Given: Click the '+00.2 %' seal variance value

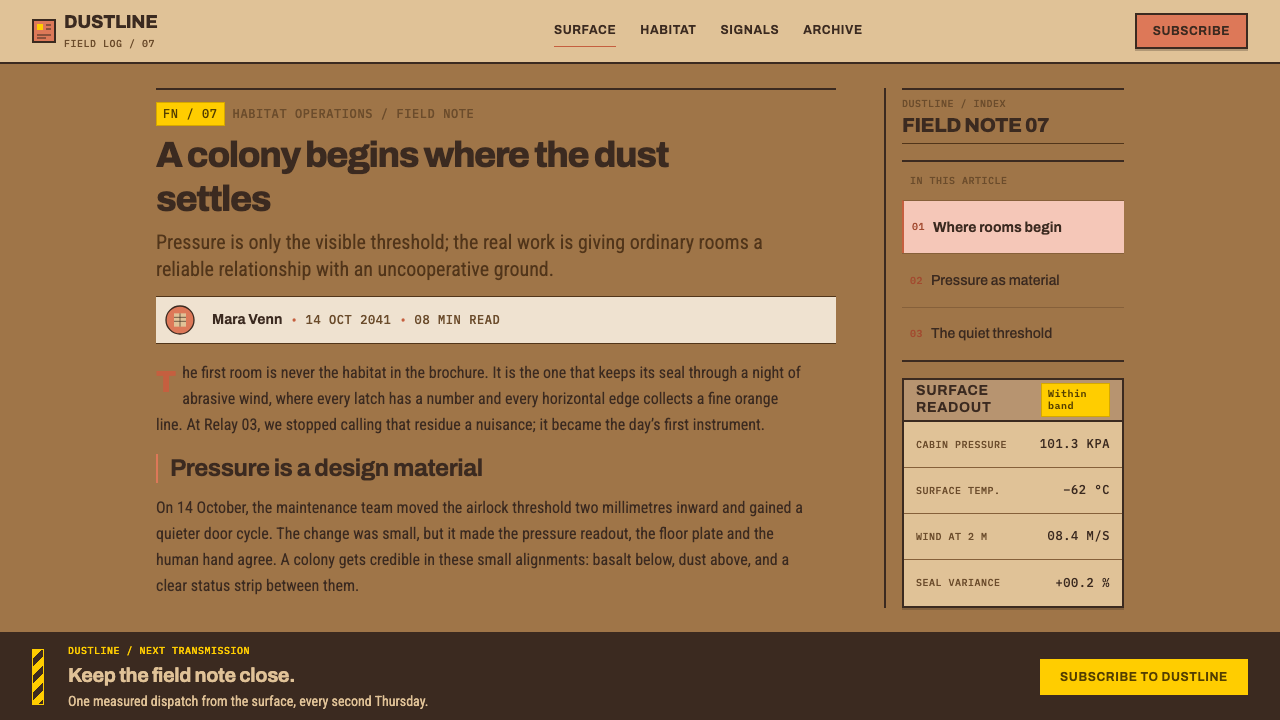Looking at the screenshot, I should [1082, 583].
